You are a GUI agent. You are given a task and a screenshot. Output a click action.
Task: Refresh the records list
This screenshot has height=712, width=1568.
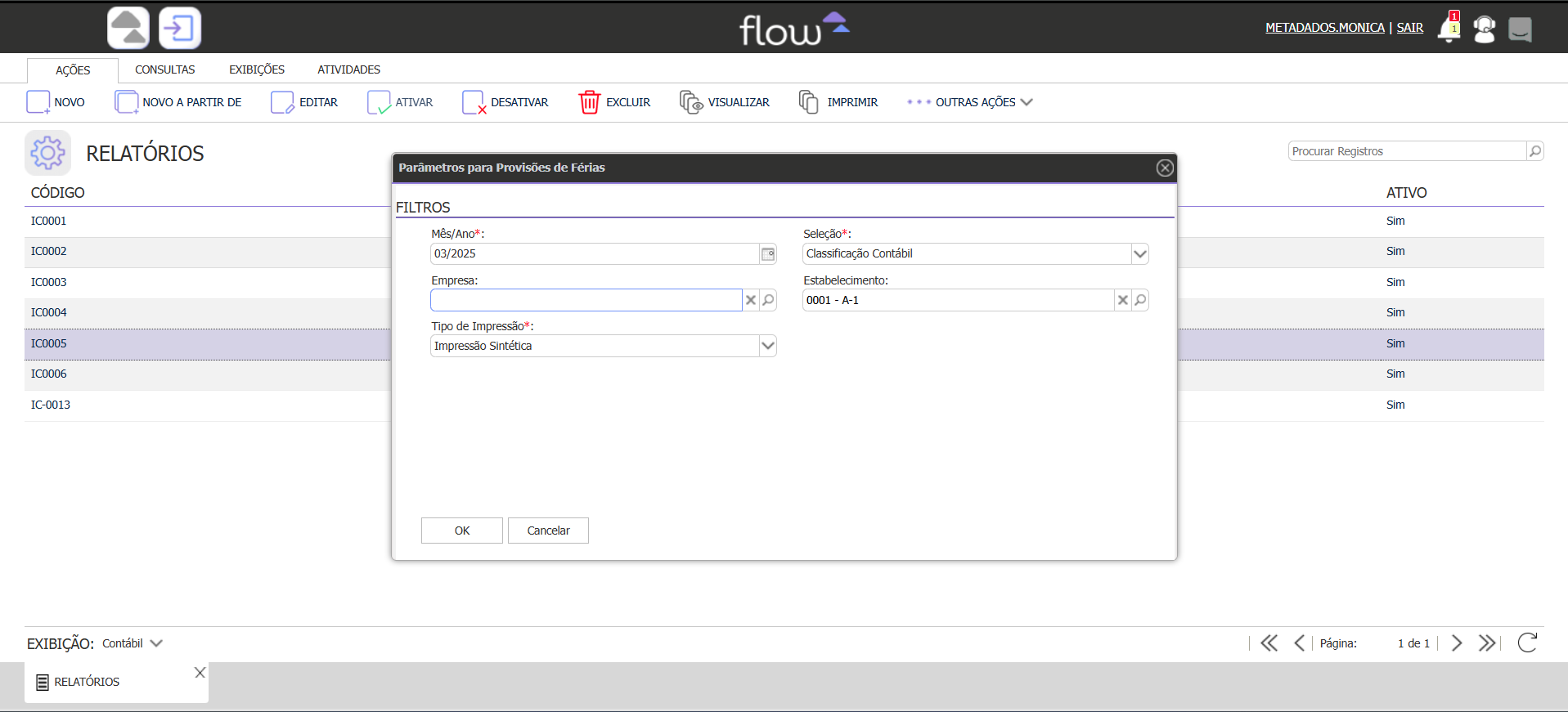click(1526, 643)
